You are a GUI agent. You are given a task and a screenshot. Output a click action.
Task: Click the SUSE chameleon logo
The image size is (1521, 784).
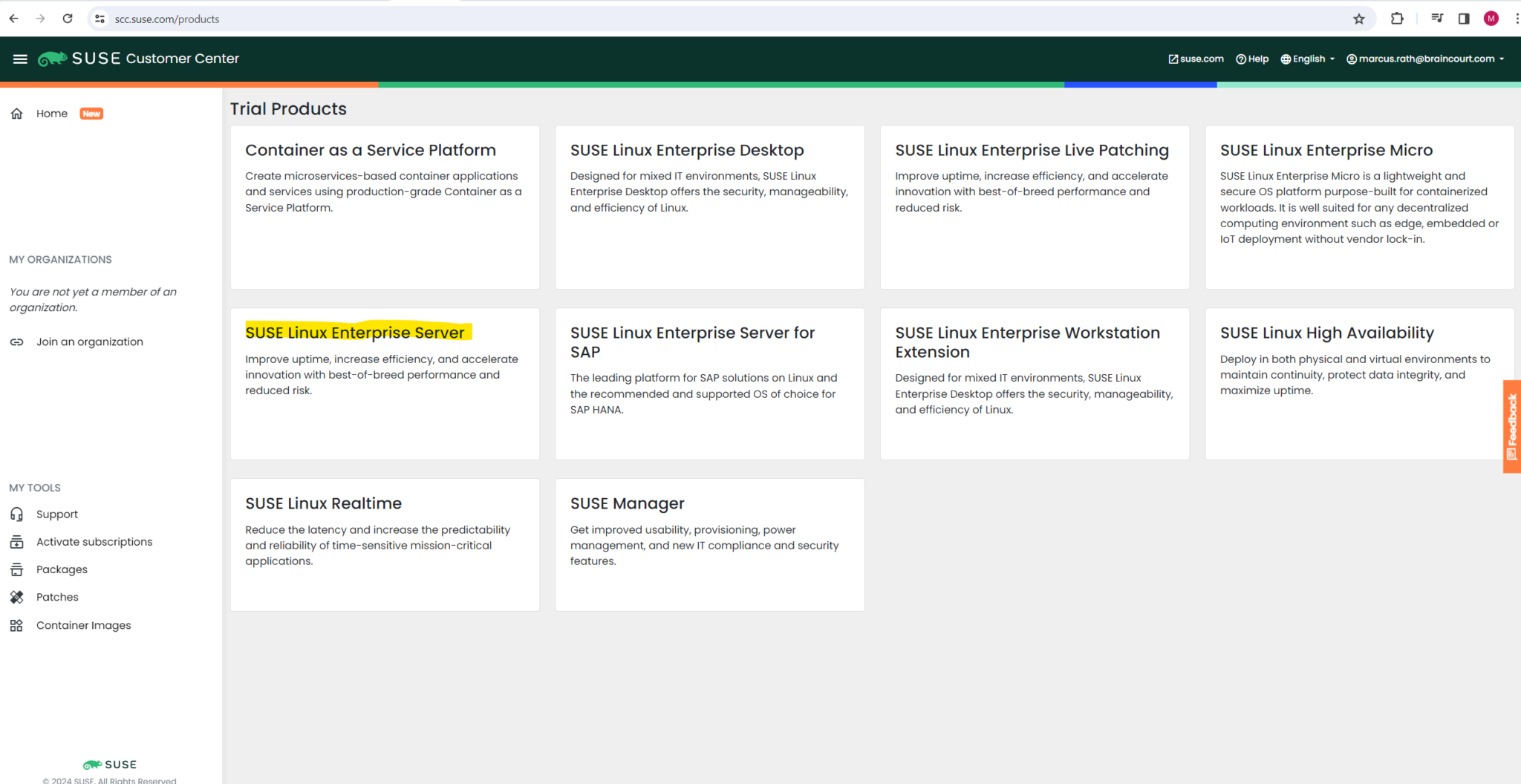click(52, 58)
